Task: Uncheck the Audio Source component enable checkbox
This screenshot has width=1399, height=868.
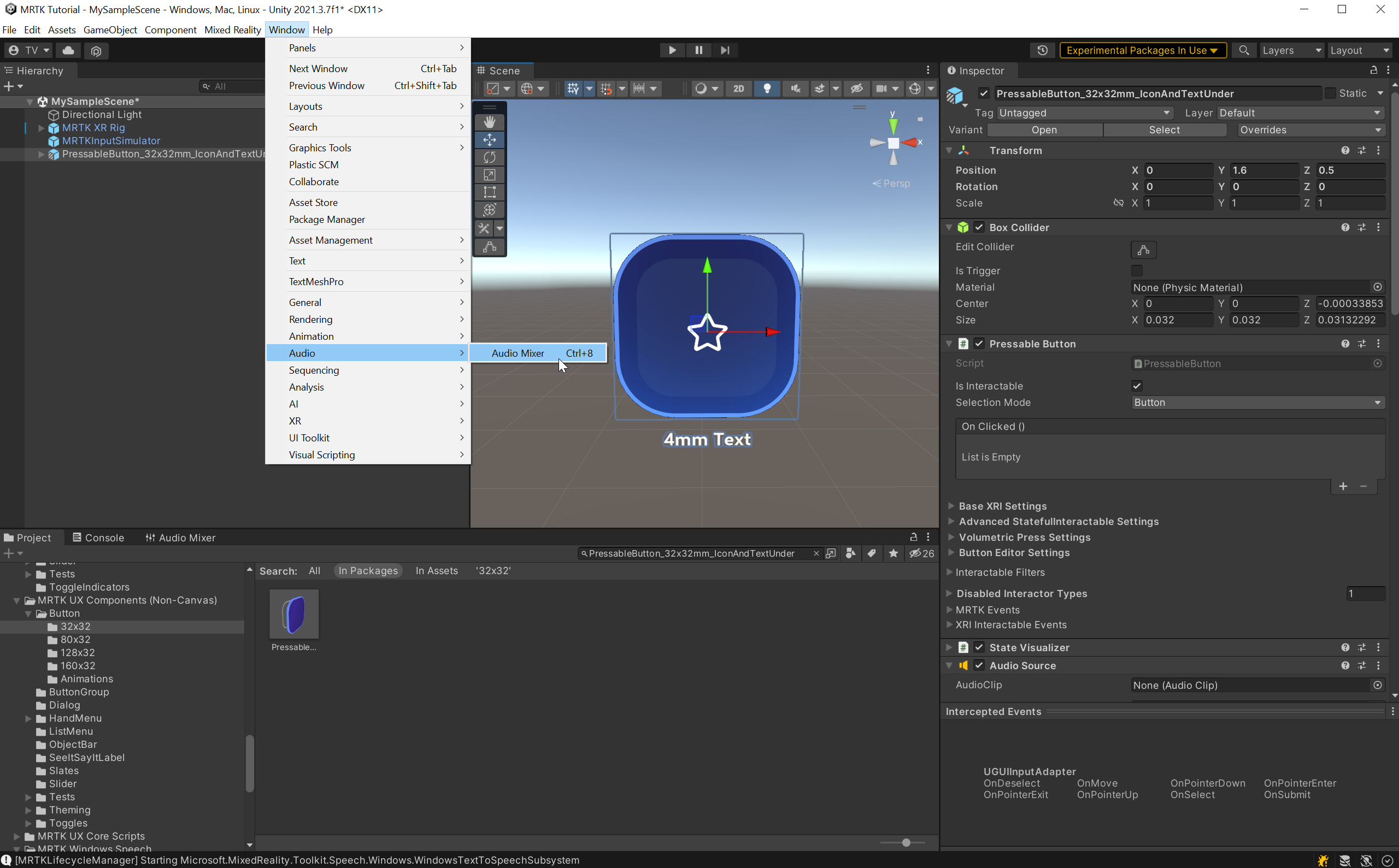Action: (979, 665)
